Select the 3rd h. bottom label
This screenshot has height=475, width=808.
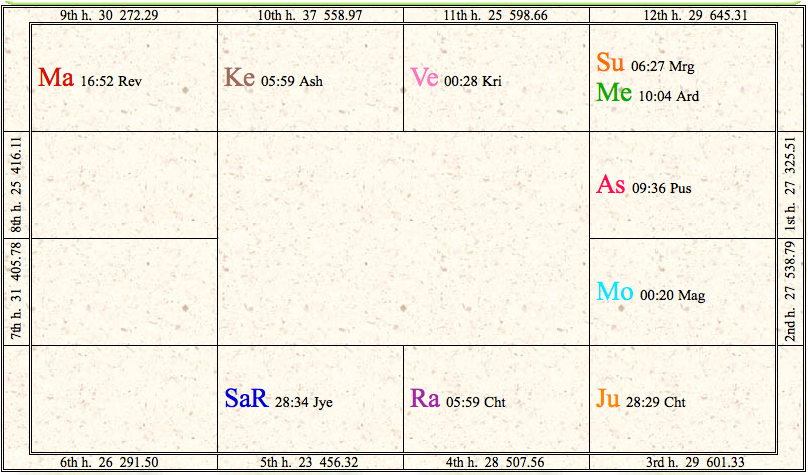(695, 462)
